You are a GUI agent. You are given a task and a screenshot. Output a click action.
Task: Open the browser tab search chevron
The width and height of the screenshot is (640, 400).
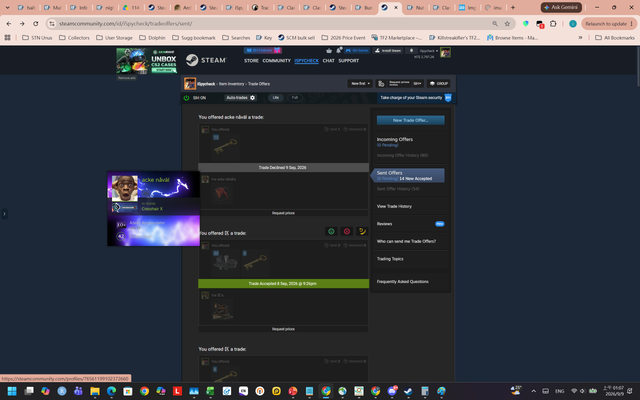click(x=7, y=7)
